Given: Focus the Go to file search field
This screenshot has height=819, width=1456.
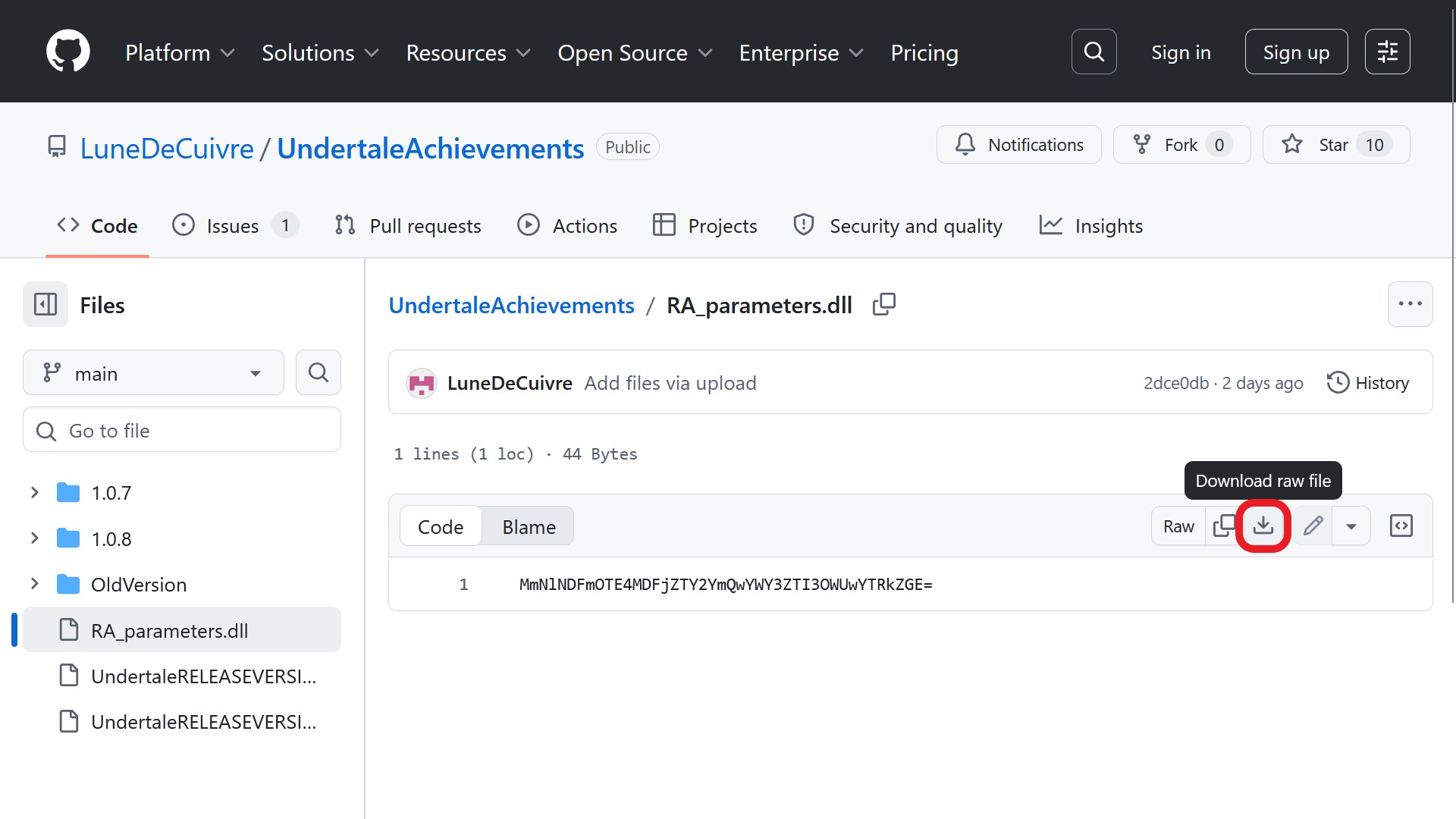Looking at the screenshot, I should click(182, 430).
